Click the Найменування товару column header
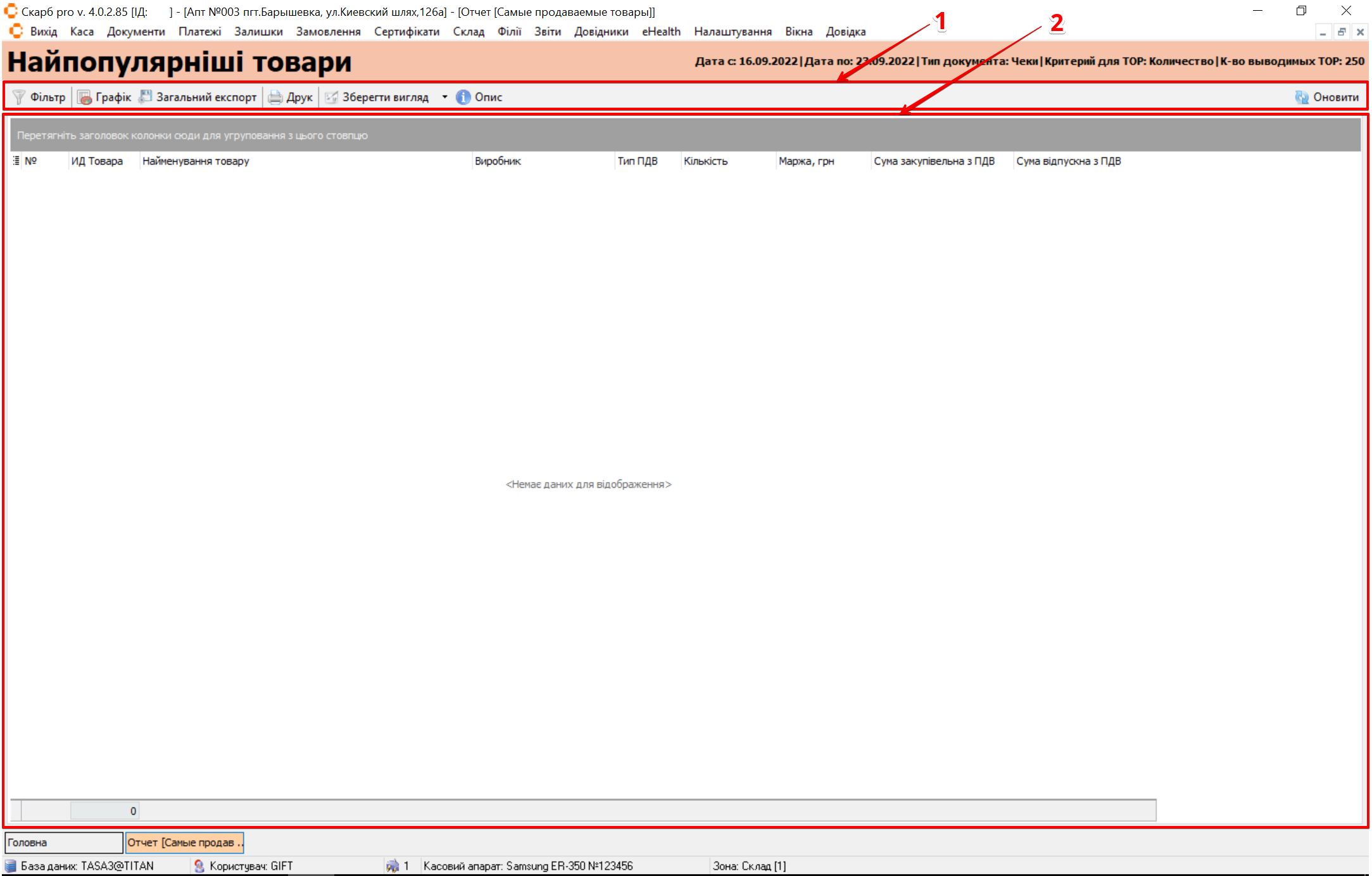The height and width of the screenshot is (876, 1372). click(x=196, y=161)
